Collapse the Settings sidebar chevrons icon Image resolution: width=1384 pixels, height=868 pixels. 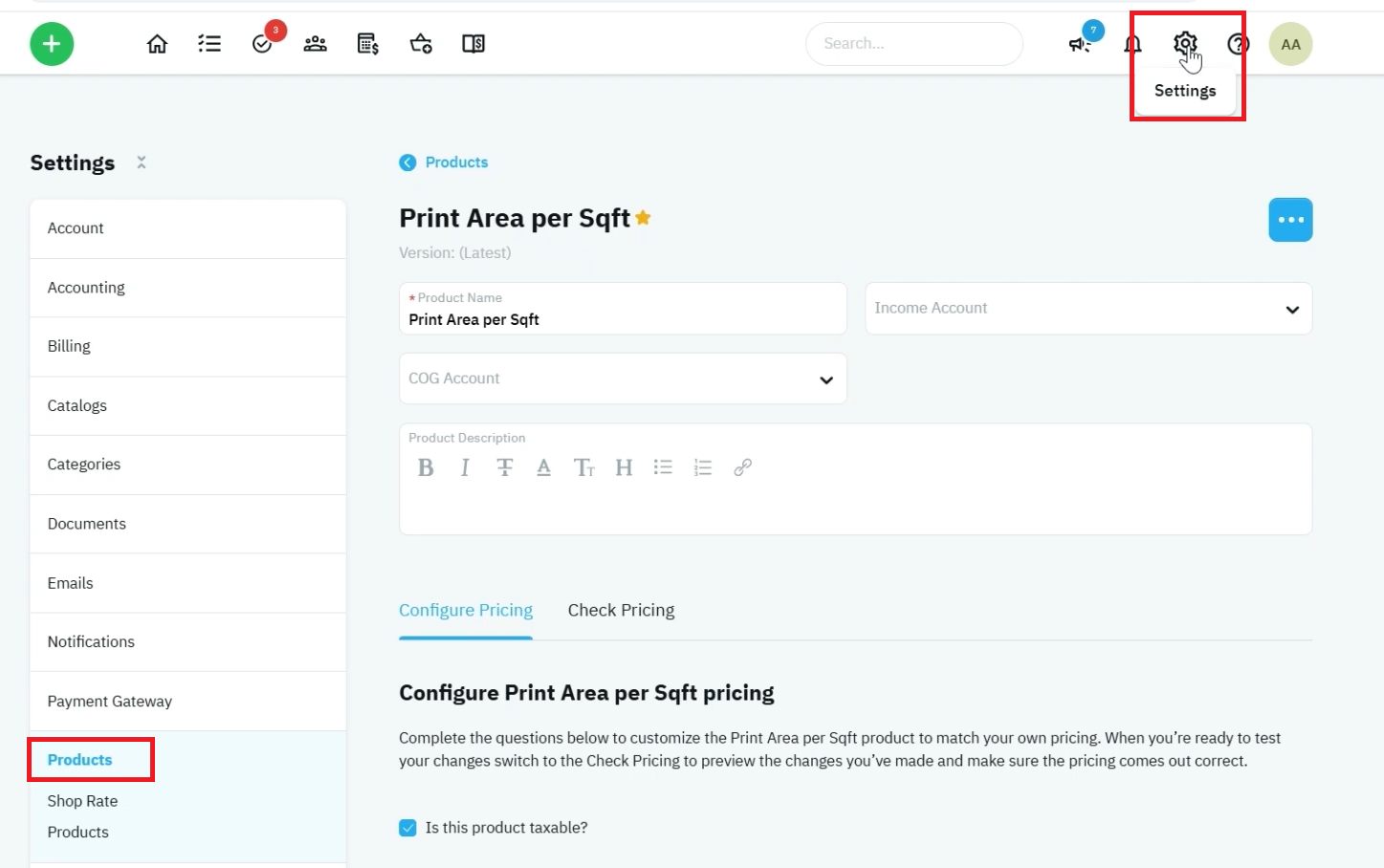(x=141, y=163)
